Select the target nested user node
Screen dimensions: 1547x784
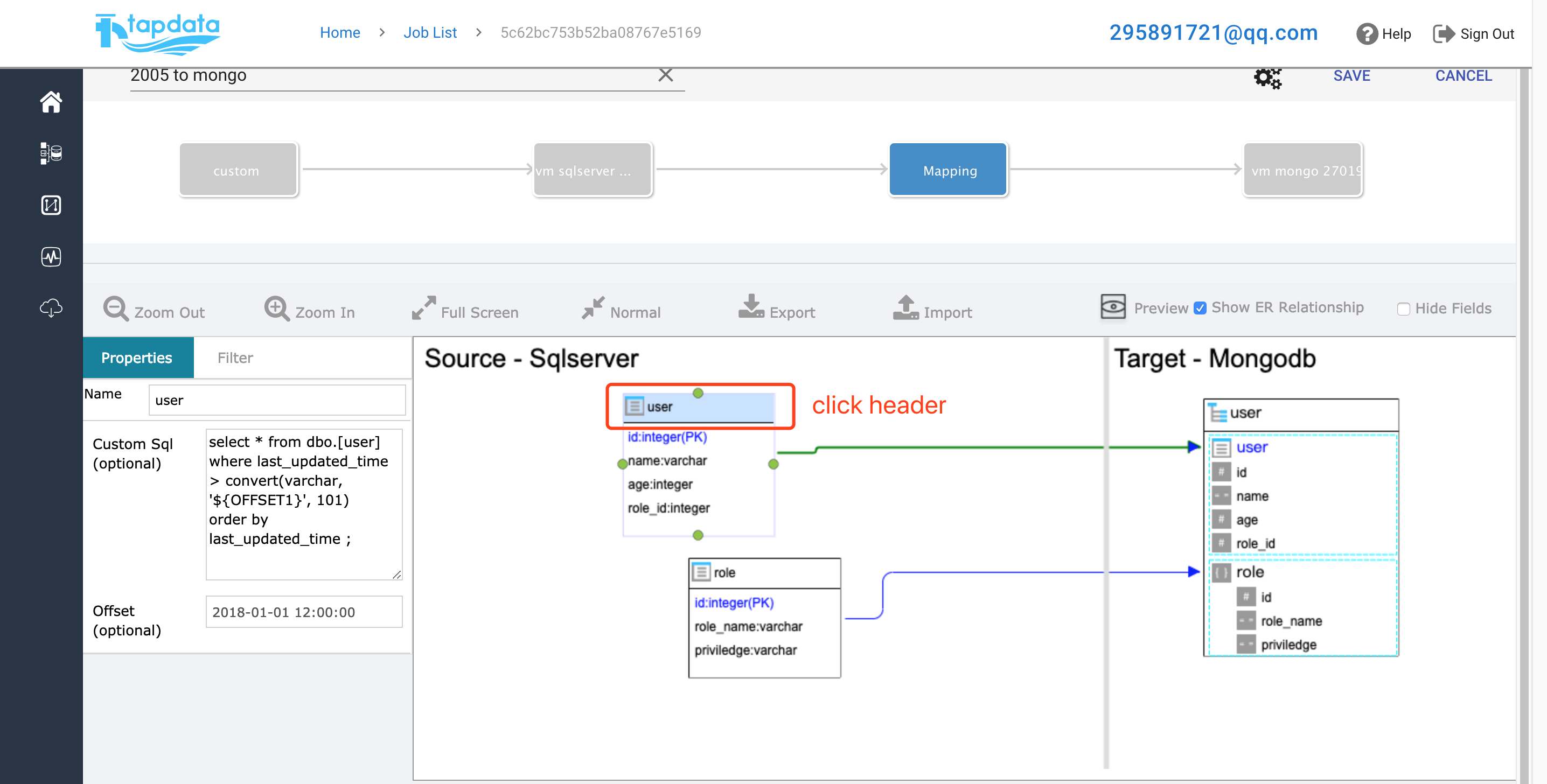click(x=1251, y=448)
